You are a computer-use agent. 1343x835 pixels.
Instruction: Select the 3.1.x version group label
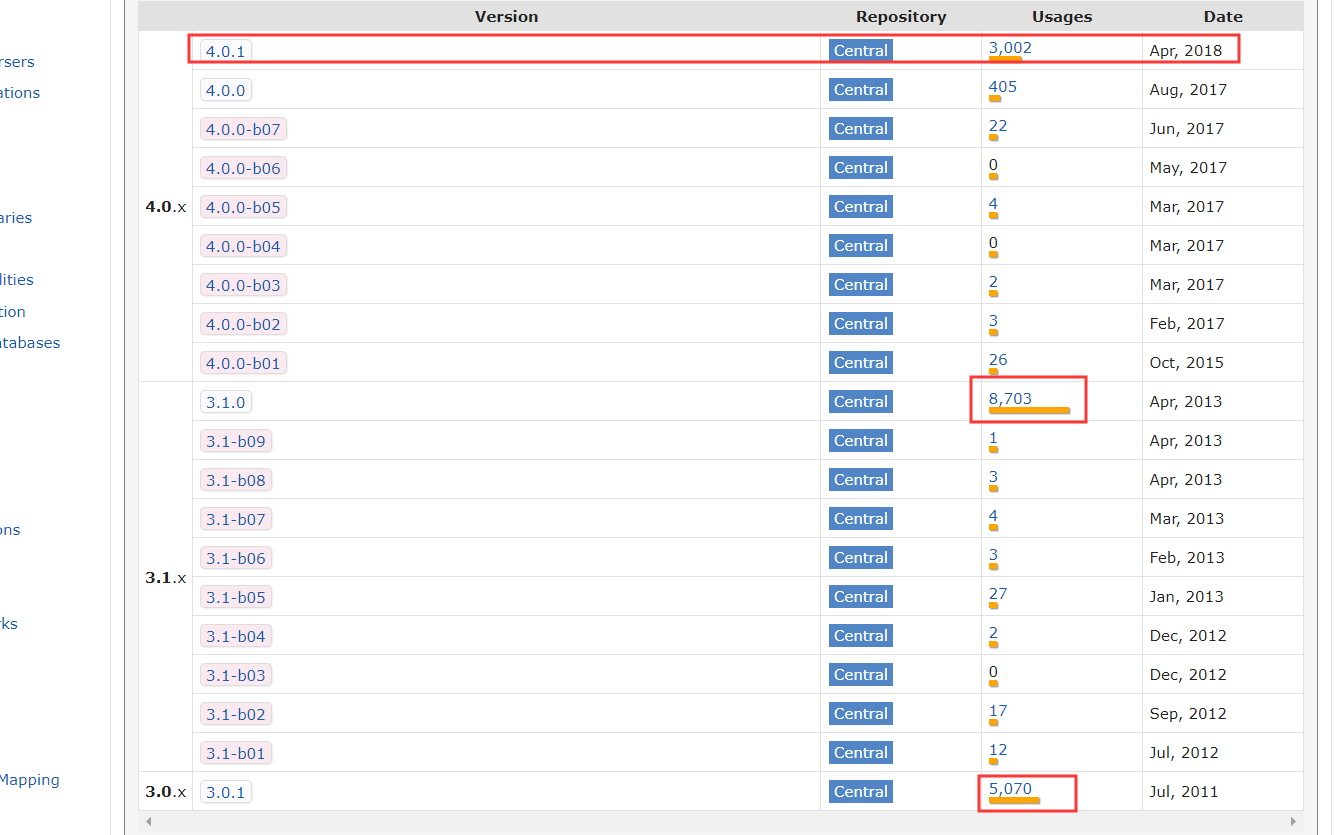point(165,578)
